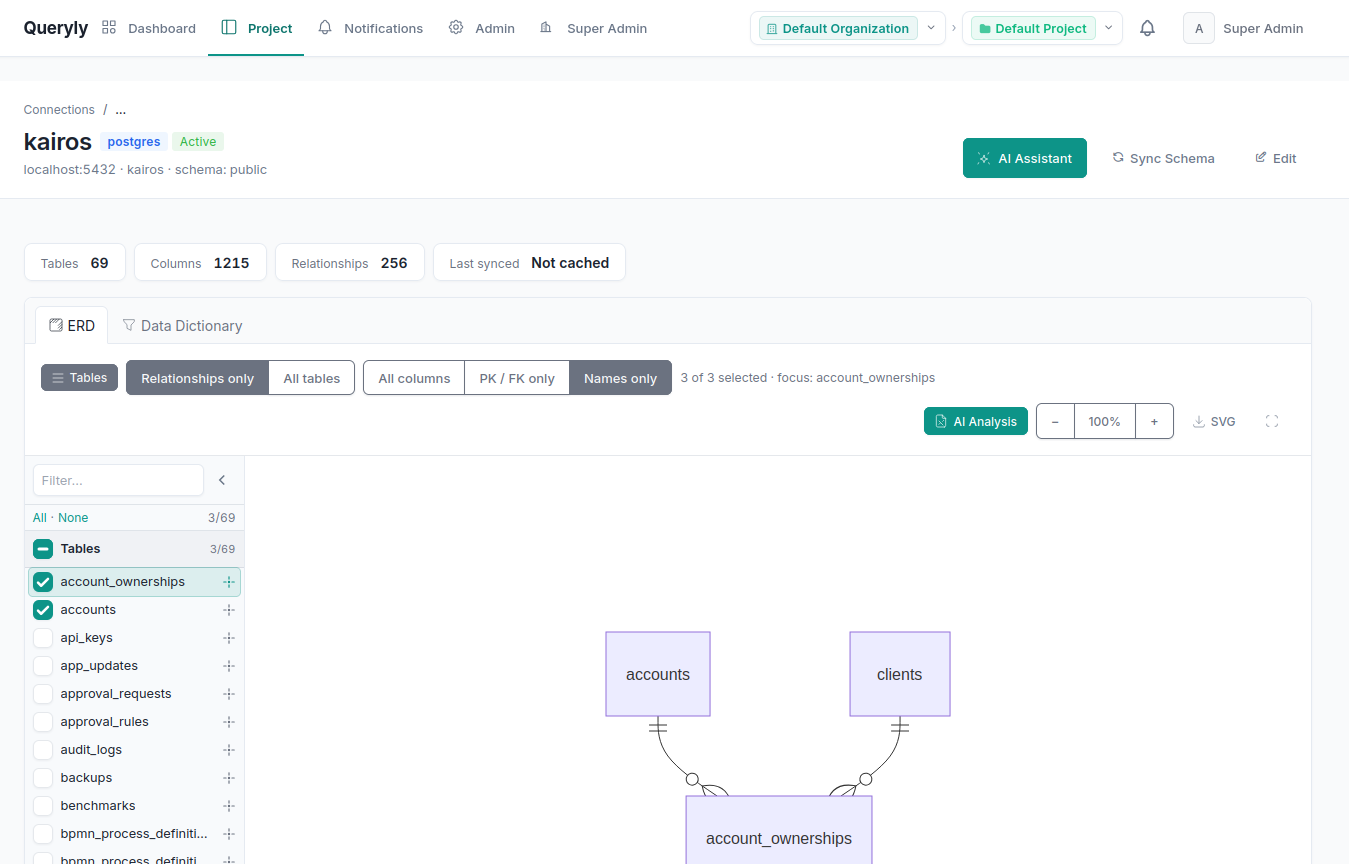The height and width of the screenshot is (864, 1349).
Task: Collapse the table list sidebar
Action: [222, 480]
